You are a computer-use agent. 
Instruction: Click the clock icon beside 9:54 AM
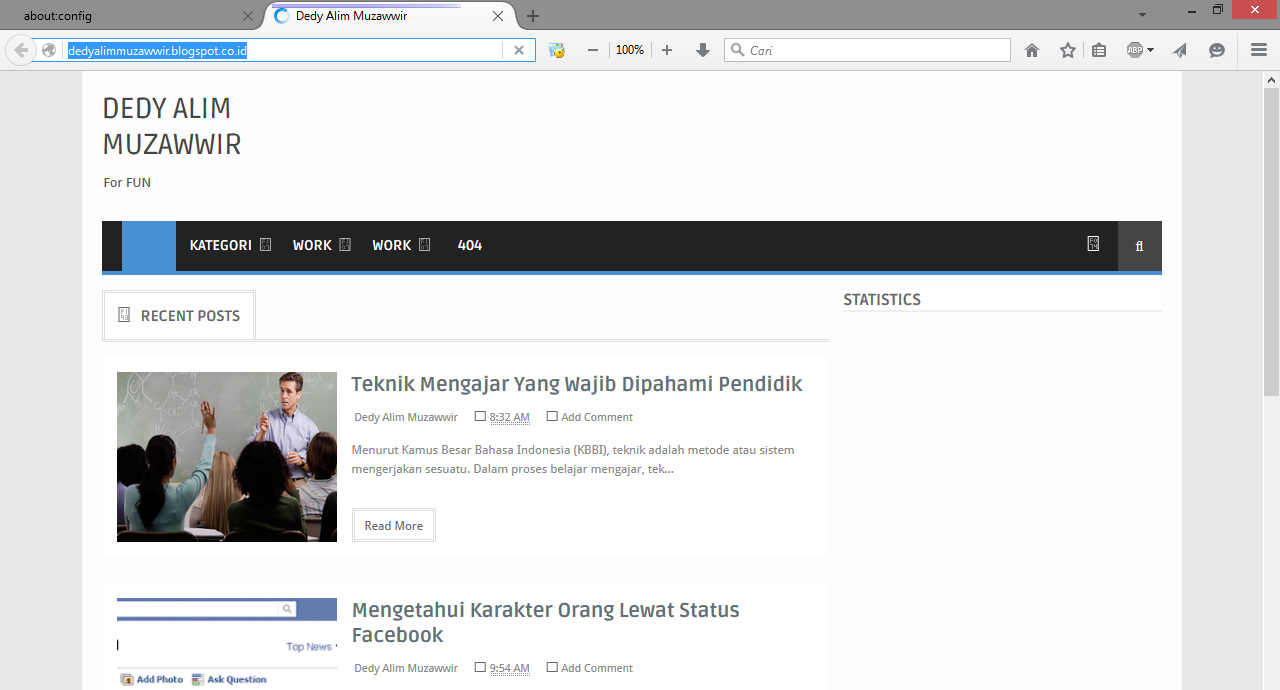(480, 667)
